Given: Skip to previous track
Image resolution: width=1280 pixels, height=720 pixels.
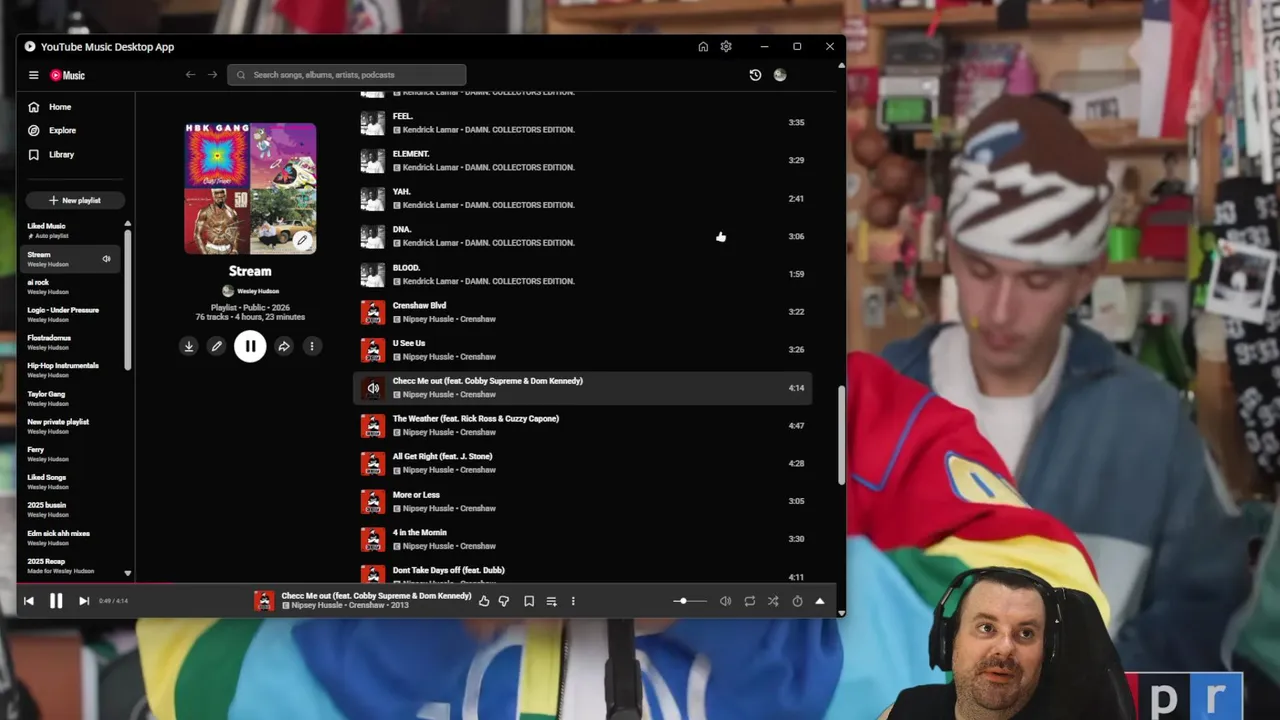Looking at the screenshot, I should [29, 601].
